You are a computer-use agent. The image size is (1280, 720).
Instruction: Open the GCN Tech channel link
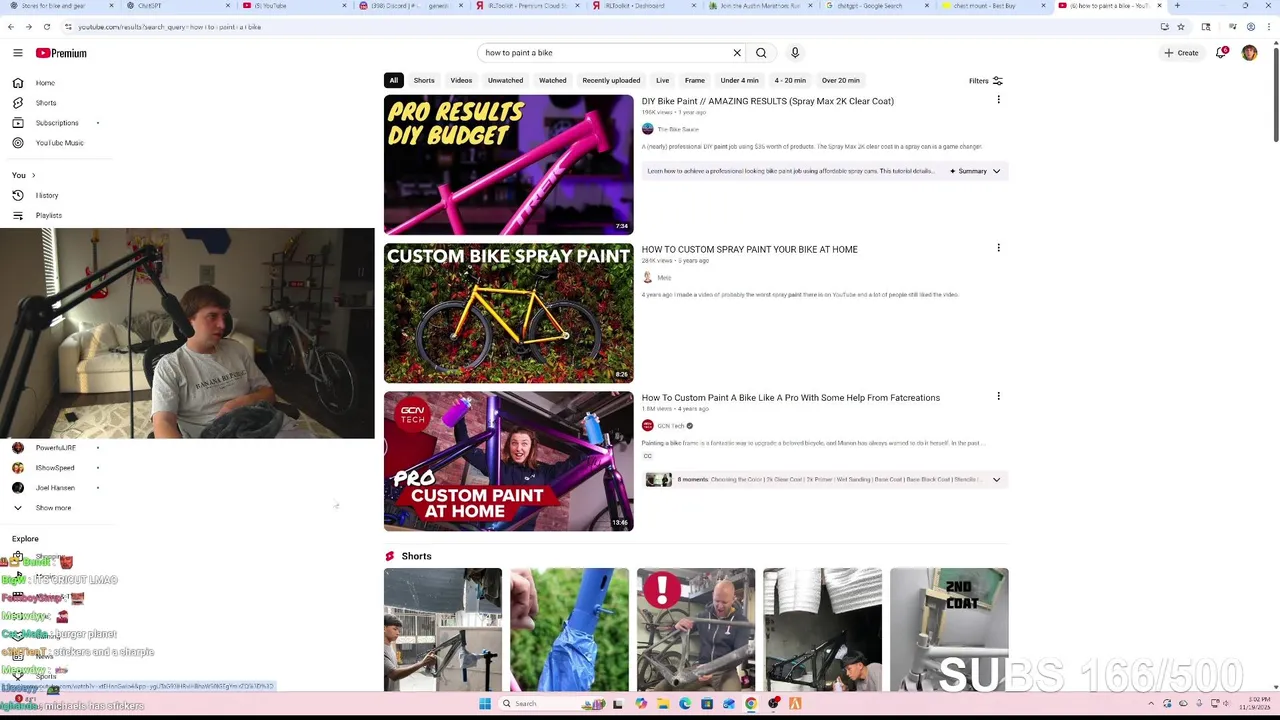click(x=671, y=426)
